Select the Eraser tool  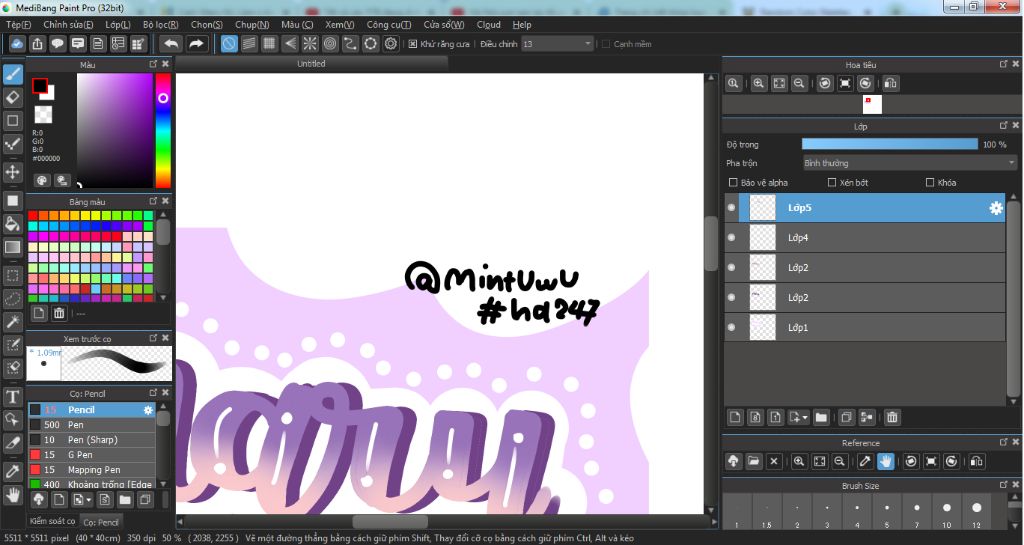coord(12,97)
